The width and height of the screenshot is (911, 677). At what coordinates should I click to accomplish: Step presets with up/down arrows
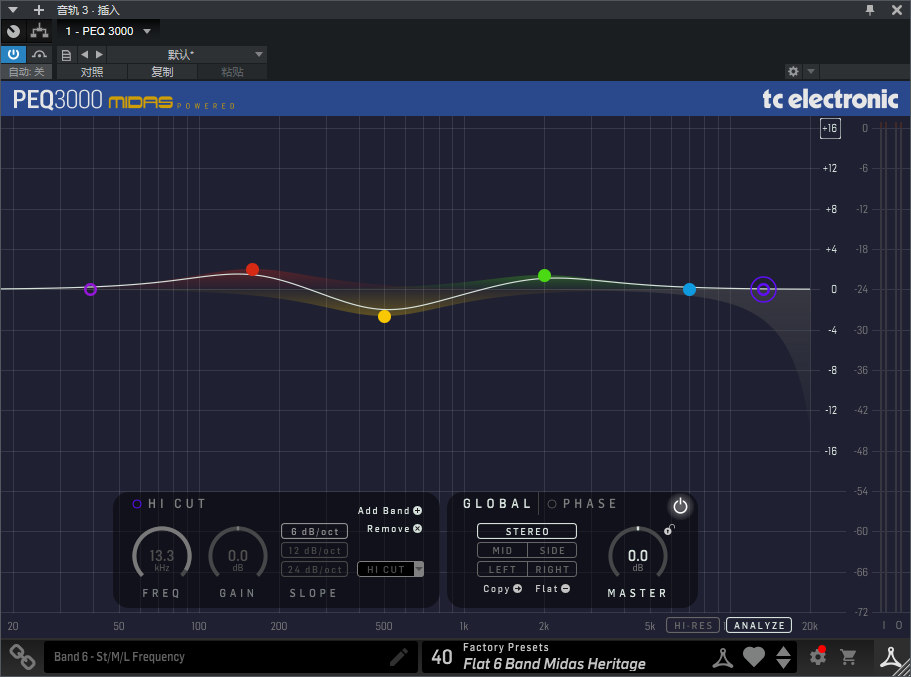(783, 657)
